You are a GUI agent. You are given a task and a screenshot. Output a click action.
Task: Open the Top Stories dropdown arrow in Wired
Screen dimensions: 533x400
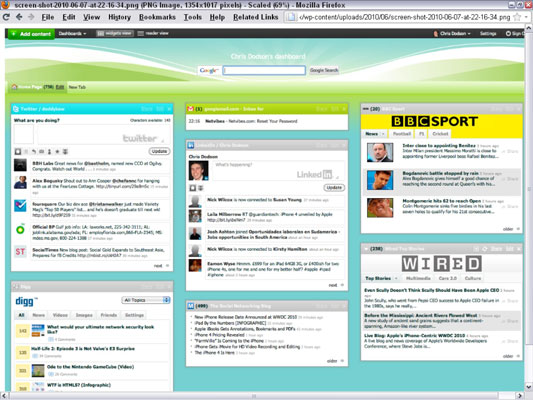[396, 278]
